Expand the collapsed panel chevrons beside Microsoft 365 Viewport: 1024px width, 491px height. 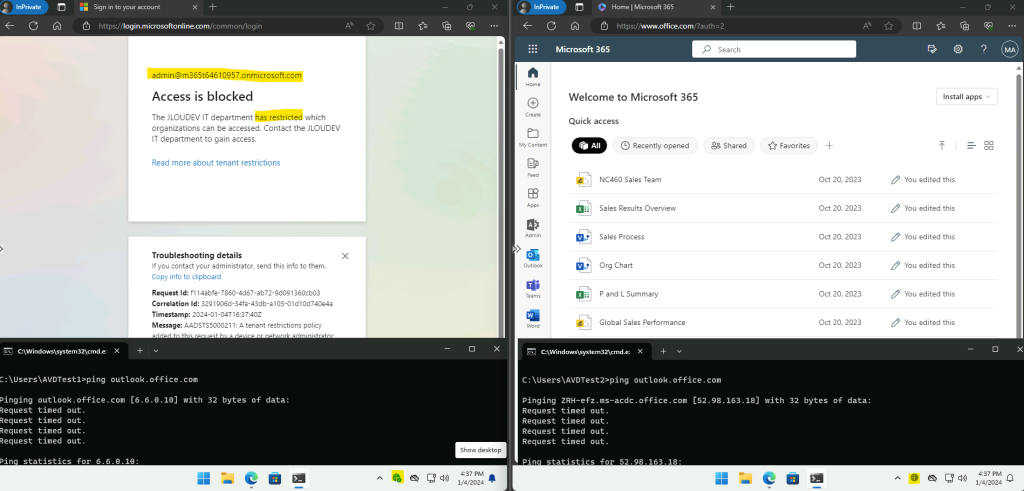516,249
